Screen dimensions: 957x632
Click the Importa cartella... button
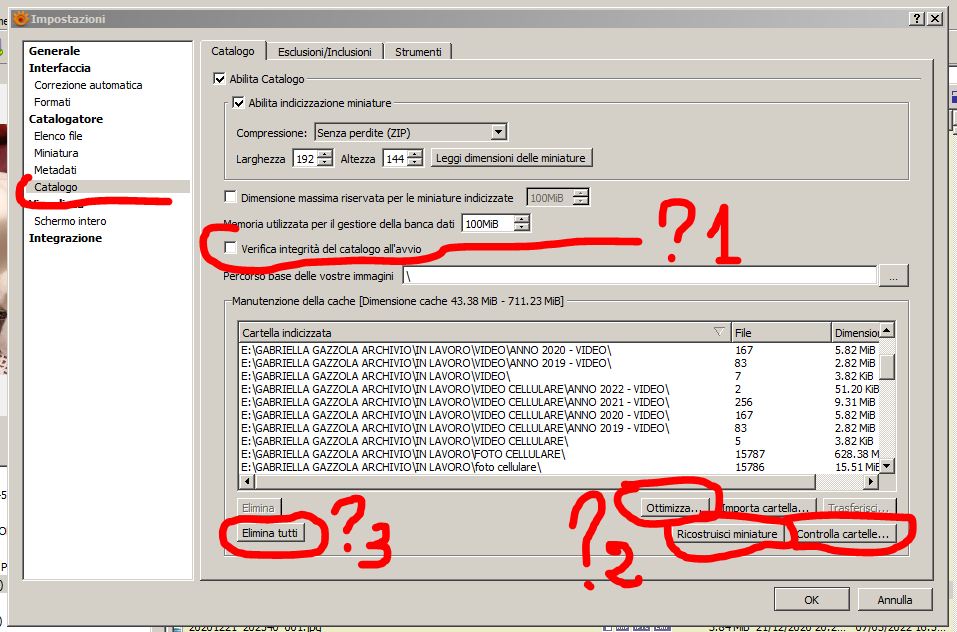pyautogui.click(x=765, y=508)
